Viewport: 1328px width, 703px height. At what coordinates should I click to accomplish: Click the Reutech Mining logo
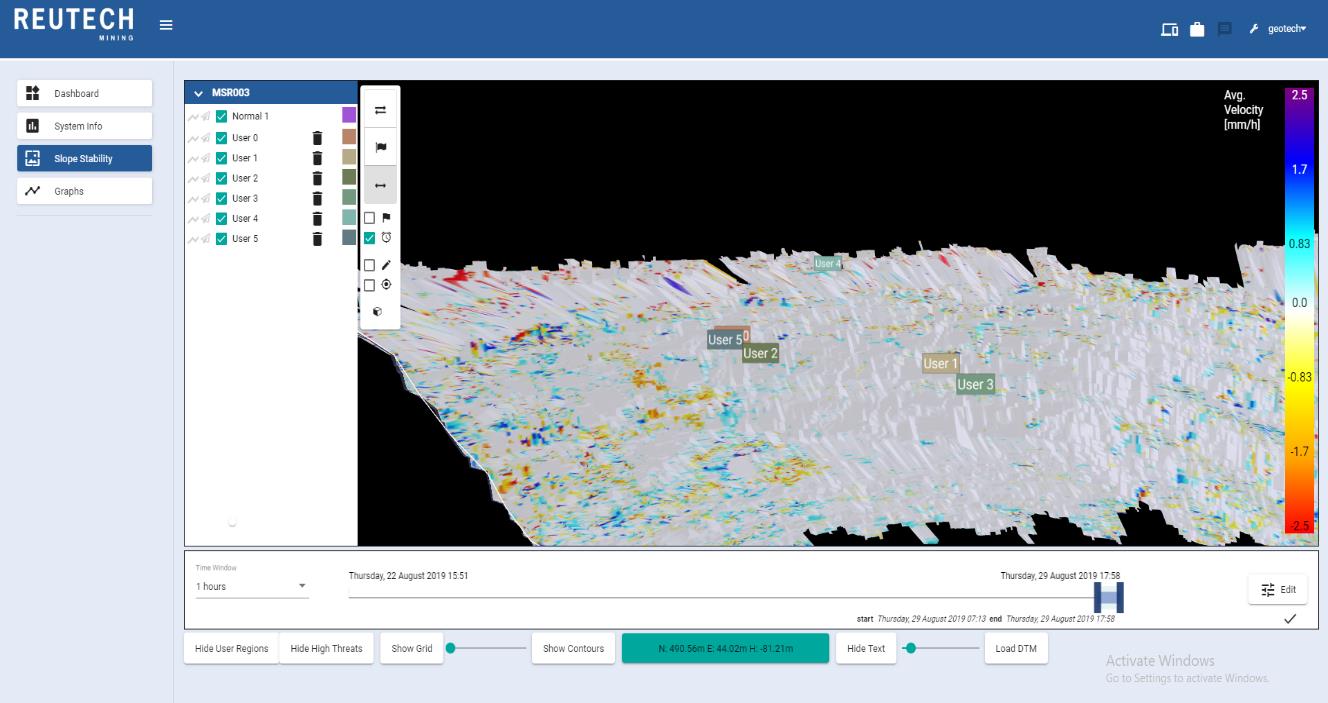[x=74, y=24]
